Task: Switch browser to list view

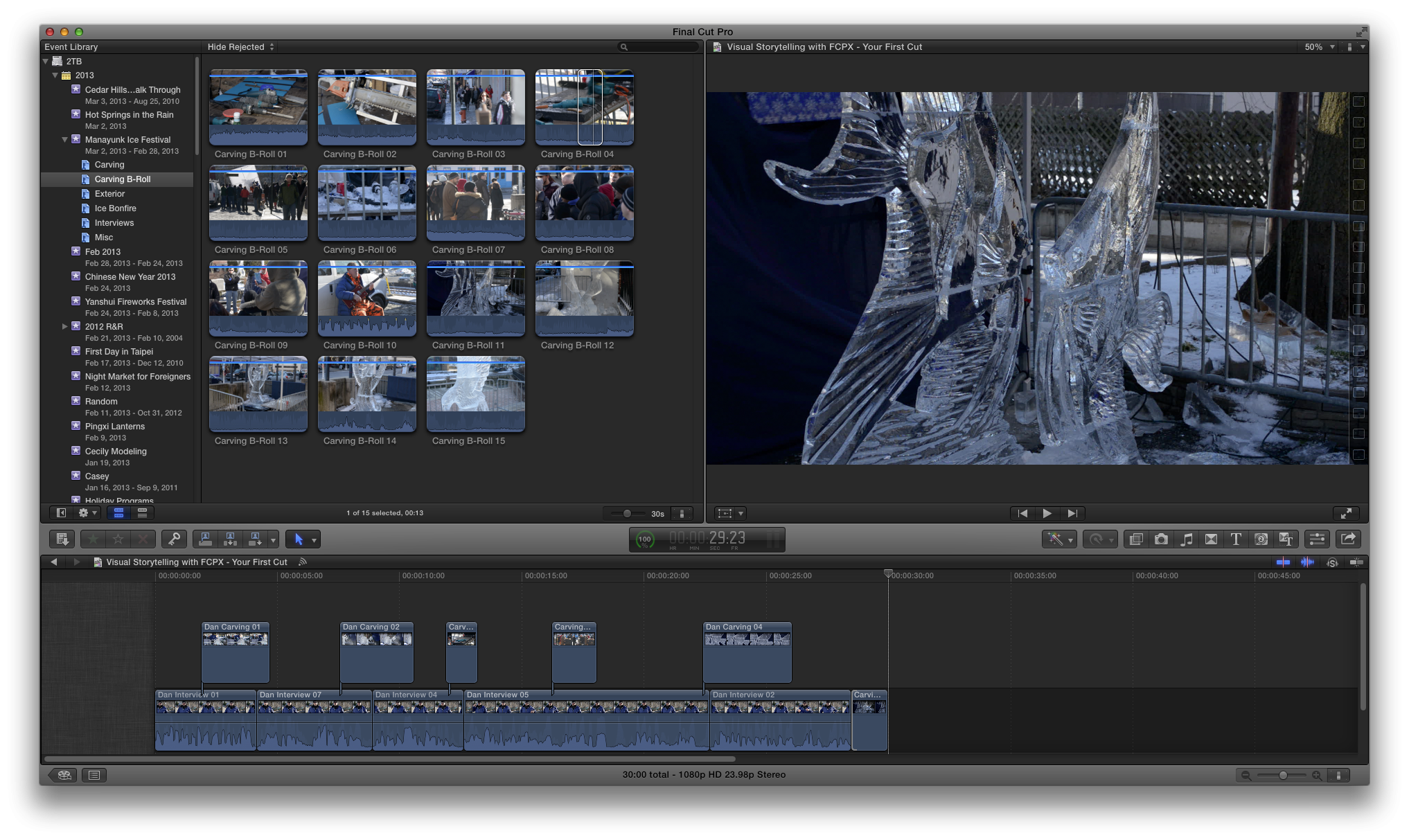Action: (142, 513)
